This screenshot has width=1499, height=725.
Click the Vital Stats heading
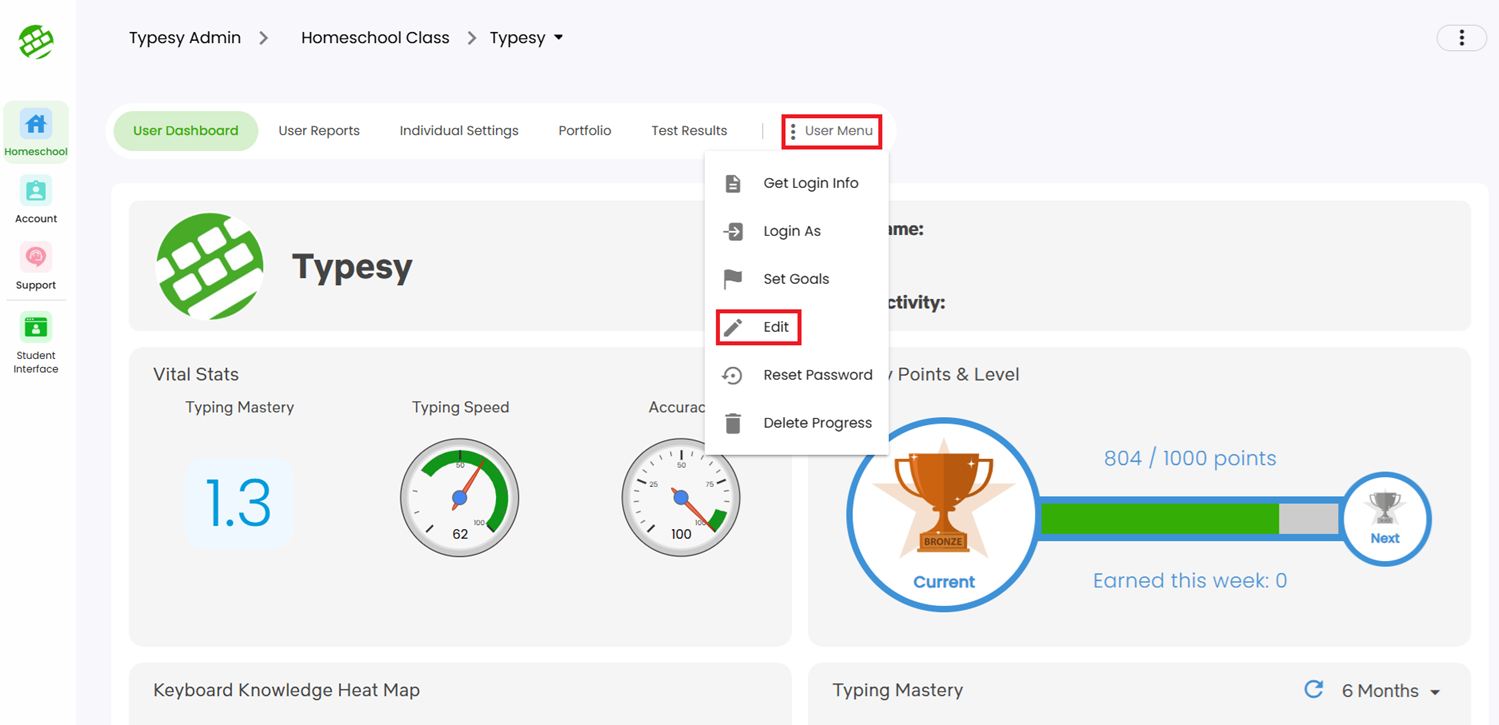(196, 375)
